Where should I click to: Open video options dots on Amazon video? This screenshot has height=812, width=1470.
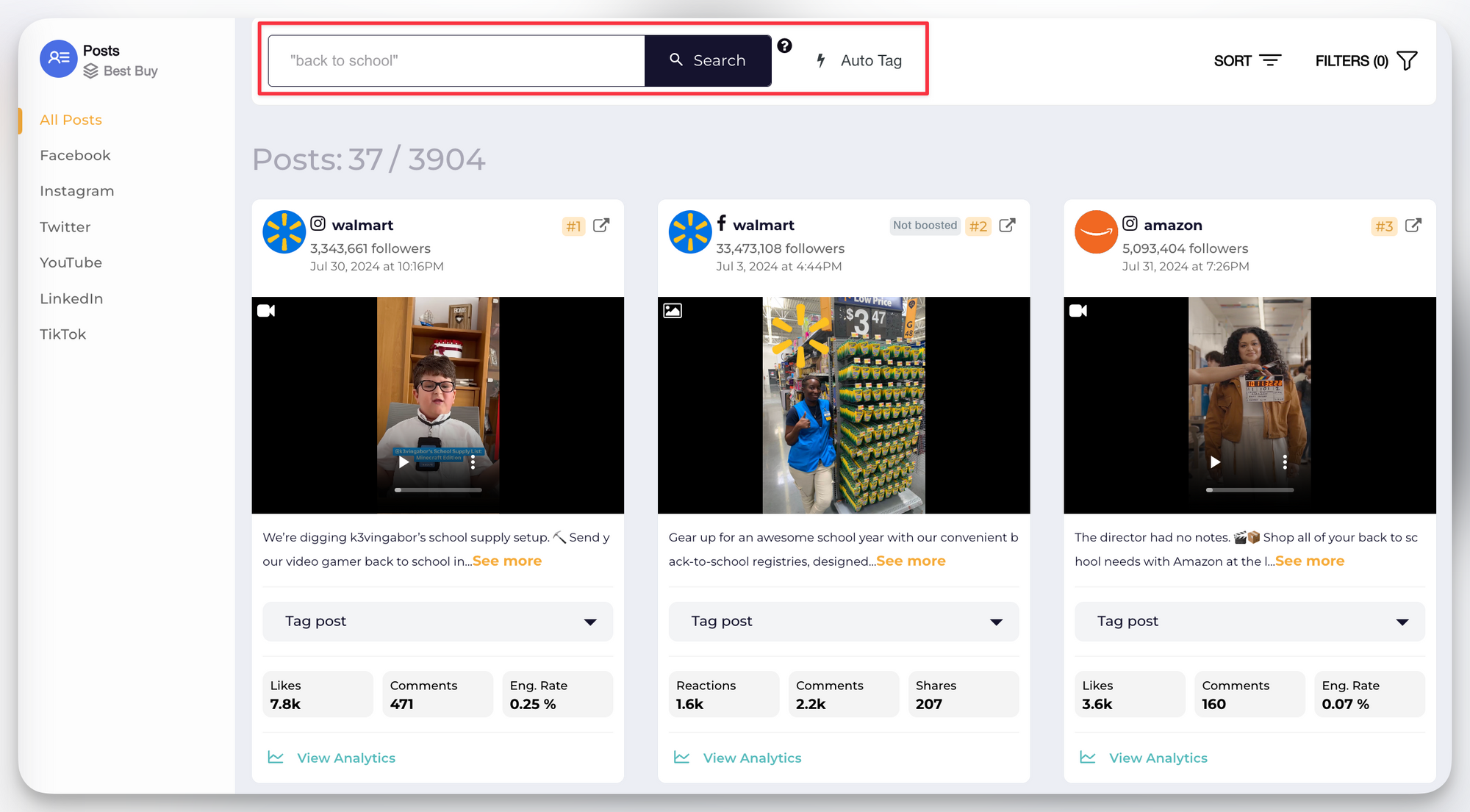(x=1285, y=462)
